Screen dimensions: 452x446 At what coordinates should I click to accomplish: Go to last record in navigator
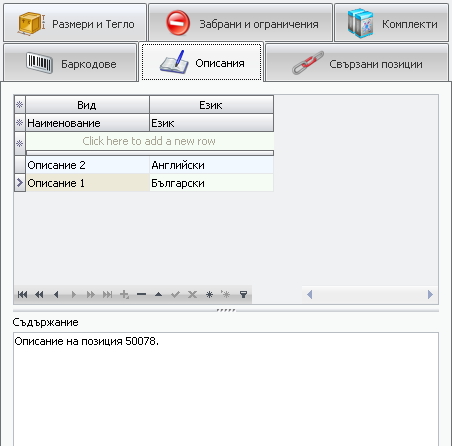click(x=107, y=294)
